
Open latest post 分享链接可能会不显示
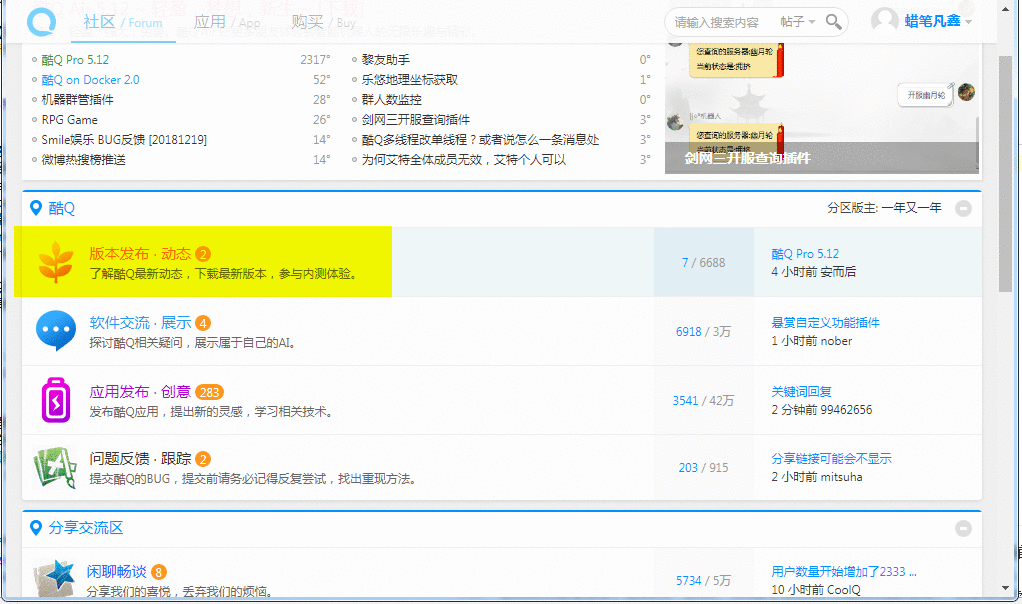831,459
